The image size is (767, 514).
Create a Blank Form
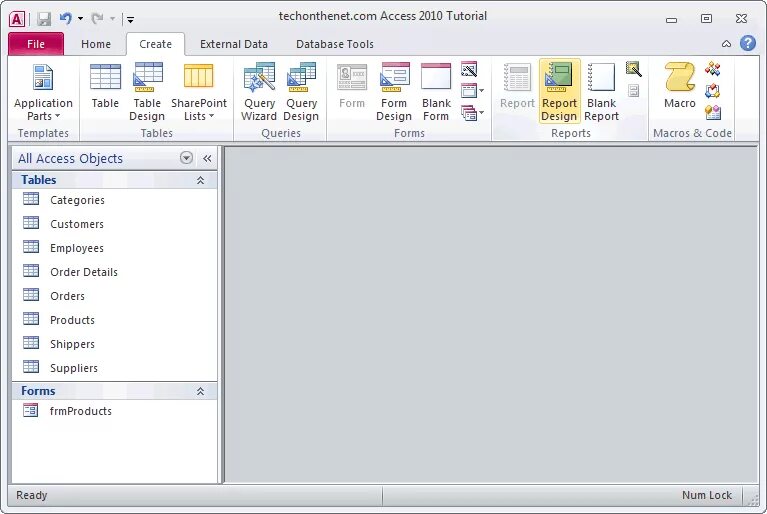[436, 92]
